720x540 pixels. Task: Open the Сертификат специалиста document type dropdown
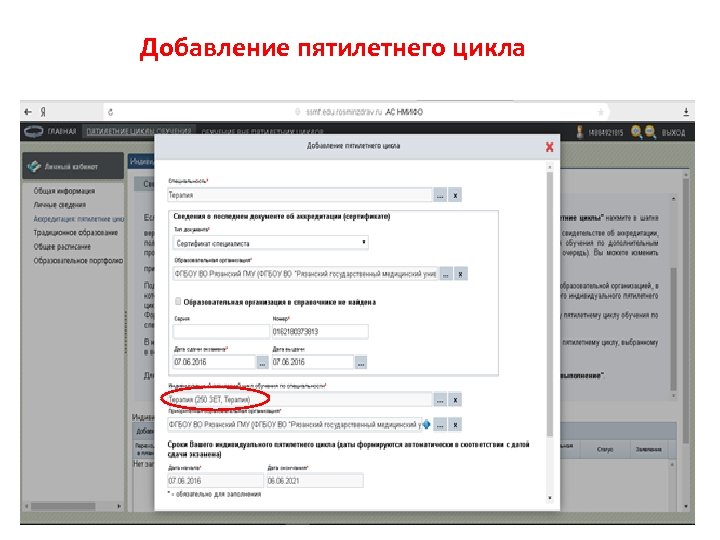(271, 243)
